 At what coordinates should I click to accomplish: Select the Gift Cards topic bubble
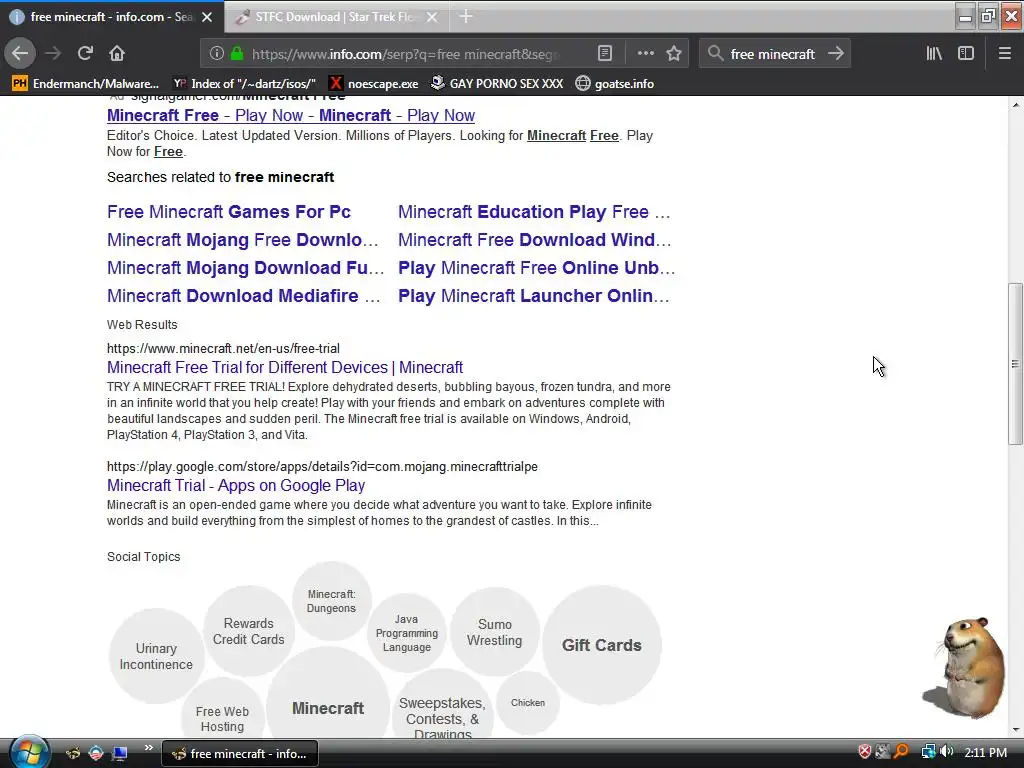tap(601, 645)
